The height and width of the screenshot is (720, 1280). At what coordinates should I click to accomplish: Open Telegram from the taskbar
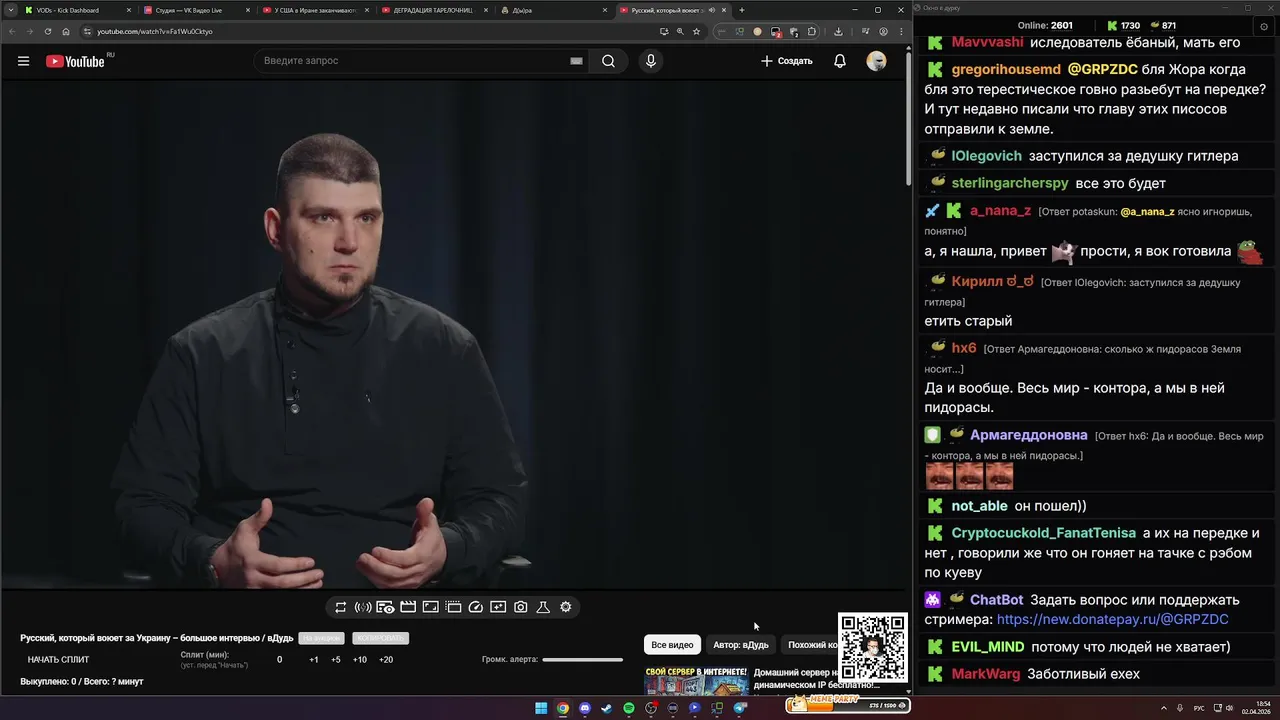(740, 708)
